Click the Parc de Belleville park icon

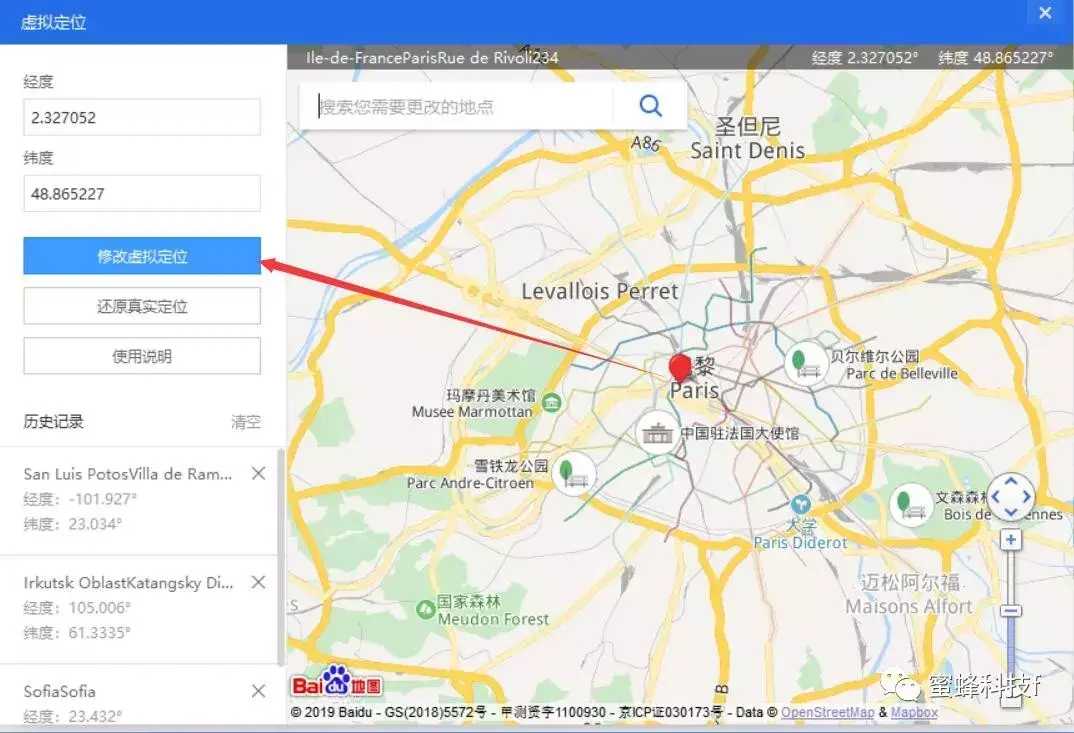(805, 363)
